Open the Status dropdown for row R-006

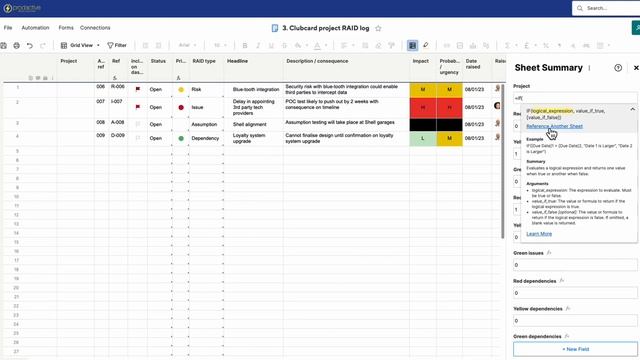point(160,89)
